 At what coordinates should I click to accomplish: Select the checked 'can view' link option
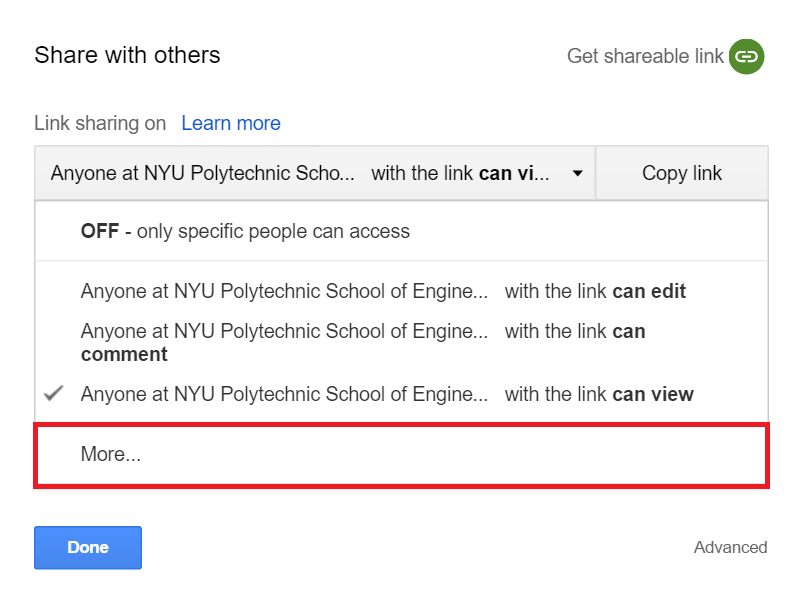[x=402, y=394]
